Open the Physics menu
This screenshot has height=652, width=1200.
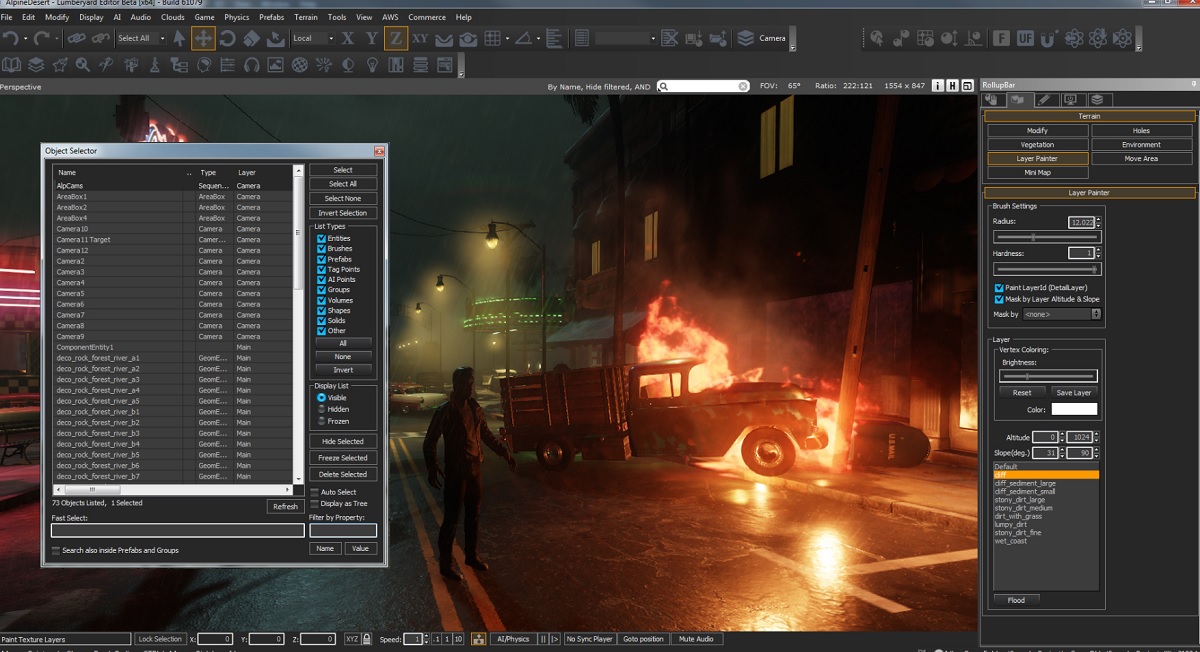point(237,17)
